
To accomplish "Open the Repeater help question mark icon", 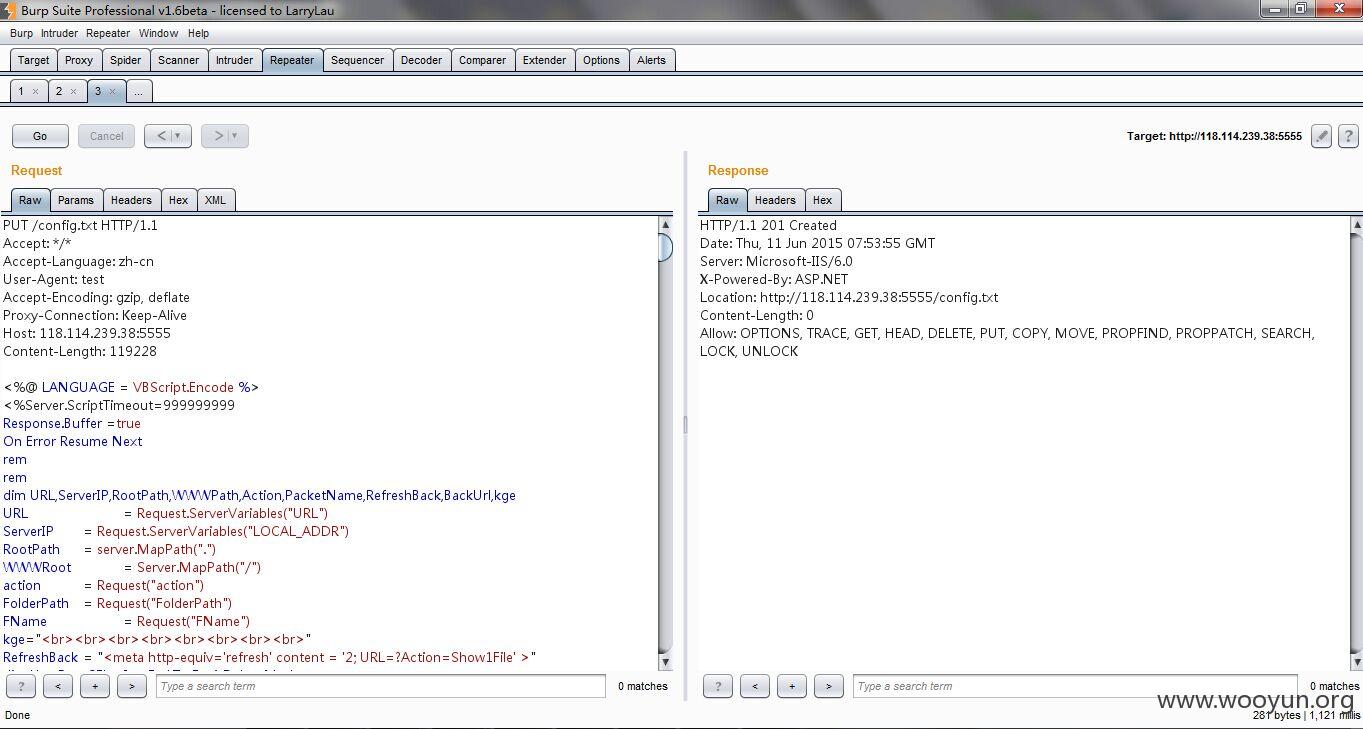I will click(x=1348, y=136).
